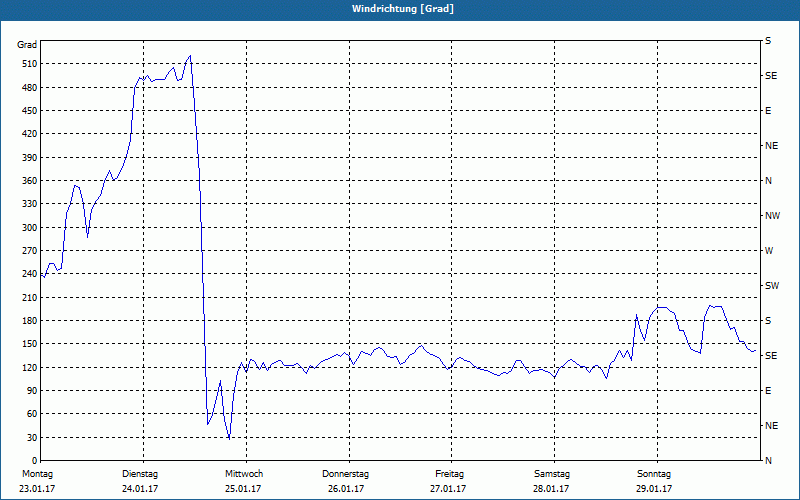Click the 270 y-axis label
The image size is (800, 500).
pos(29,251)
